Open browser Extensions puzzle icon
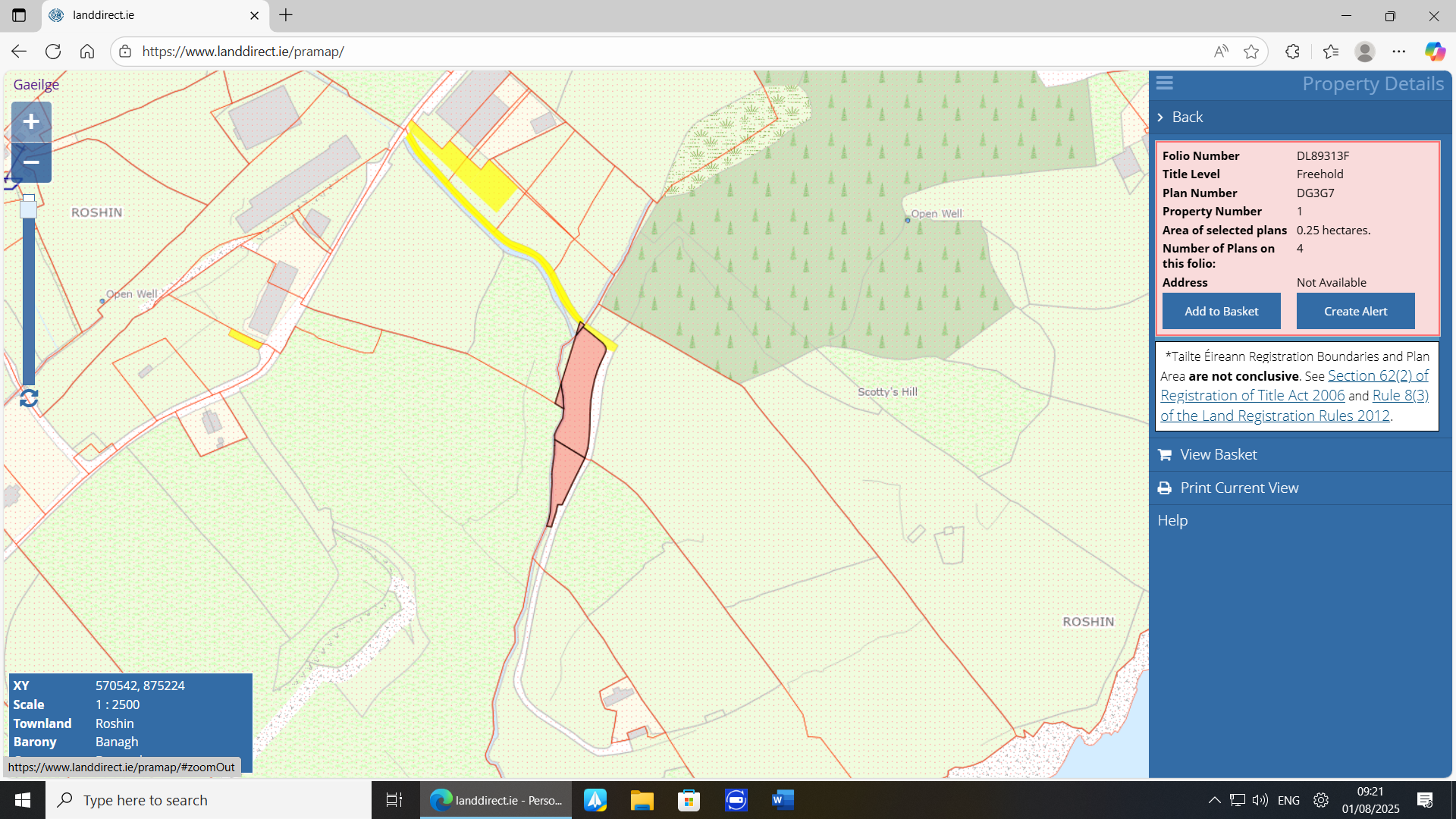 coord(1292,52)
